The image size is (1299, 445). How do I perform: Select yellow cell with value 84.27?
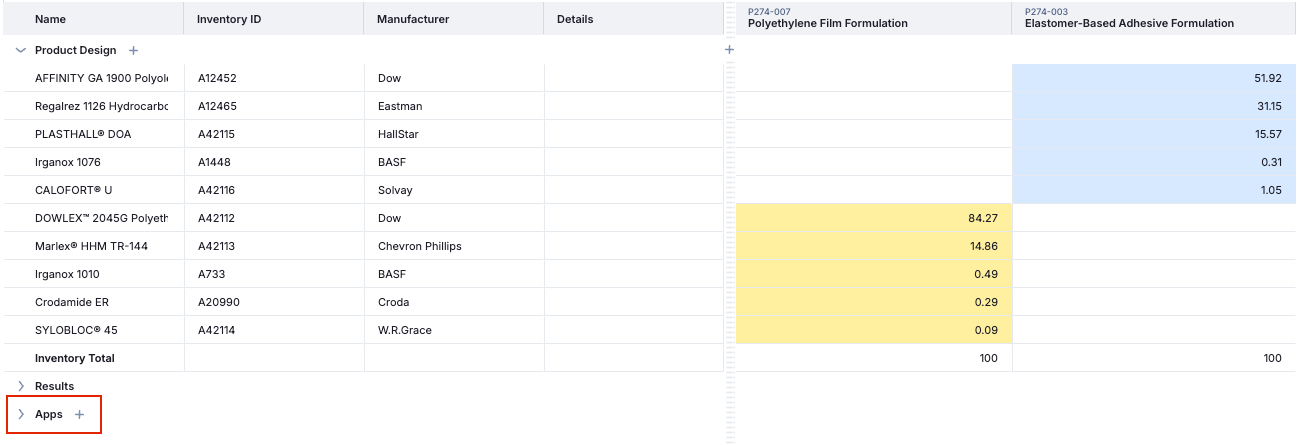click(x=873, y=218)
